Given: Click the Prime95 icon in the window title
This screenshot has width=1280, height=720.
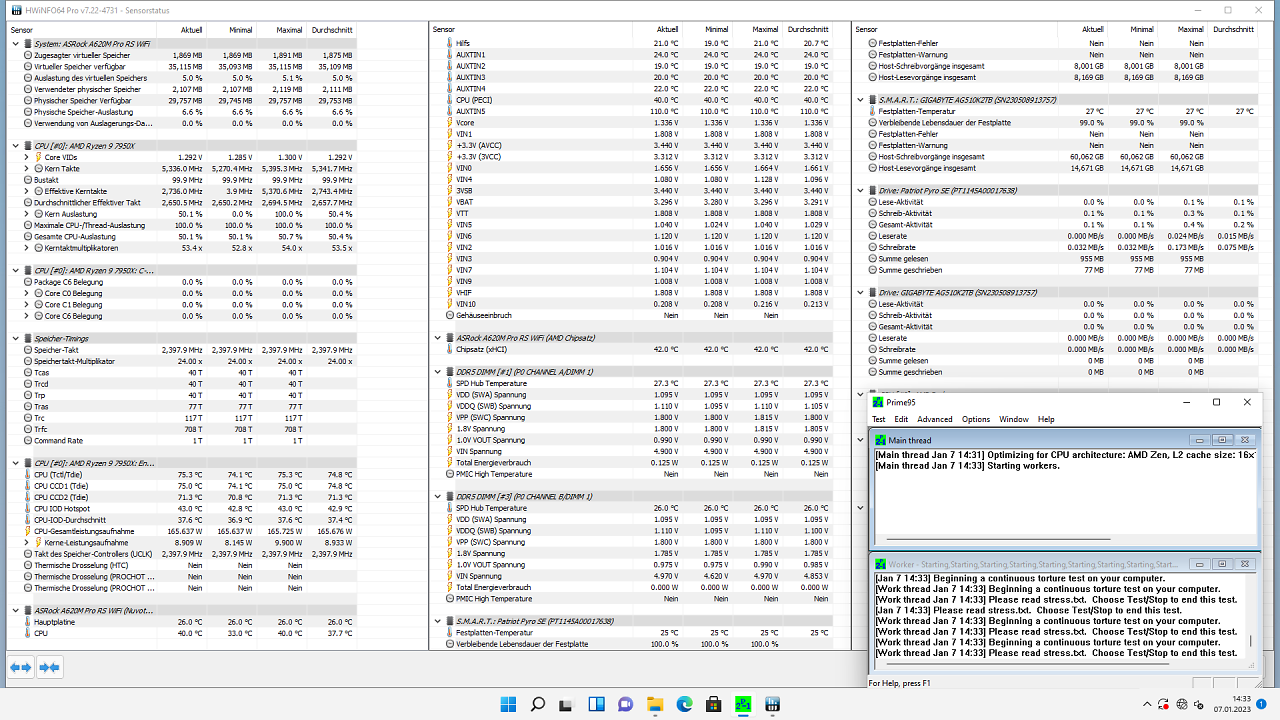Looking at the screenshot, I should [878, 402].
